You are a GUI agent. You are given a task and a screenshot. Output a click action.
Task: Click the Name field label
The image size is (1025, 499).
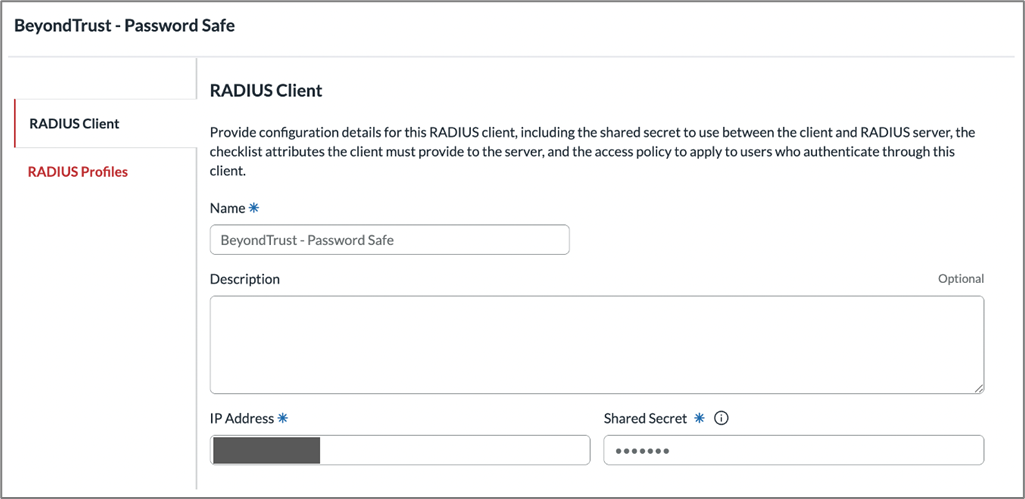227,208
